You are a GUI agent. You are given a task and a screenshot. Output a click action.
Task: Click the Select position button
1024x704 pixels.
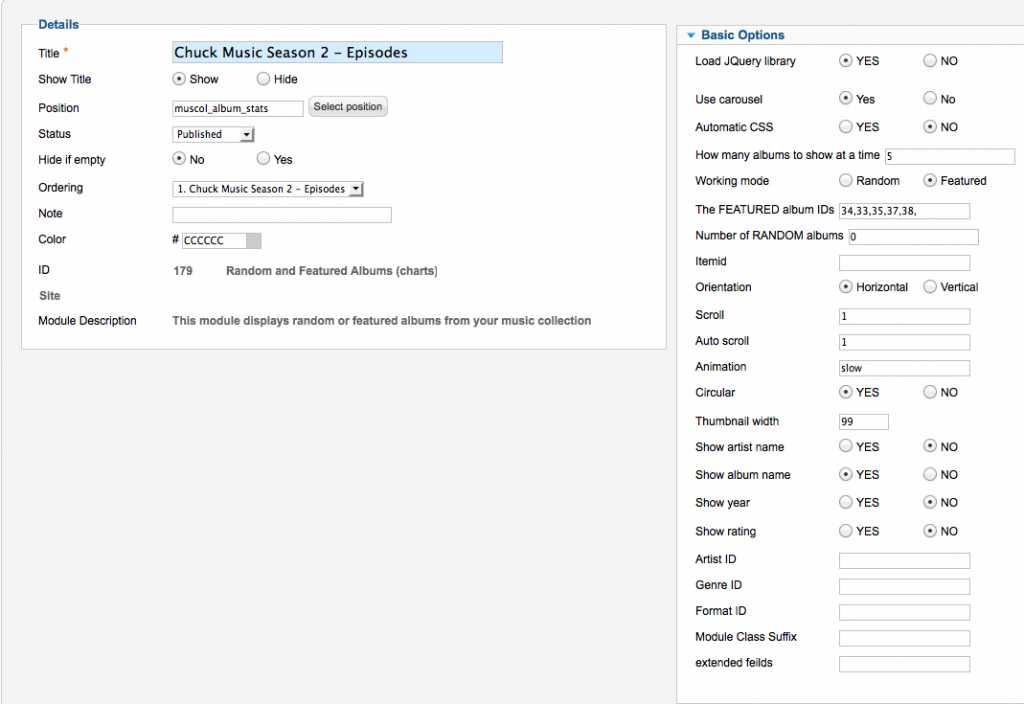click(x=347, y=107)
